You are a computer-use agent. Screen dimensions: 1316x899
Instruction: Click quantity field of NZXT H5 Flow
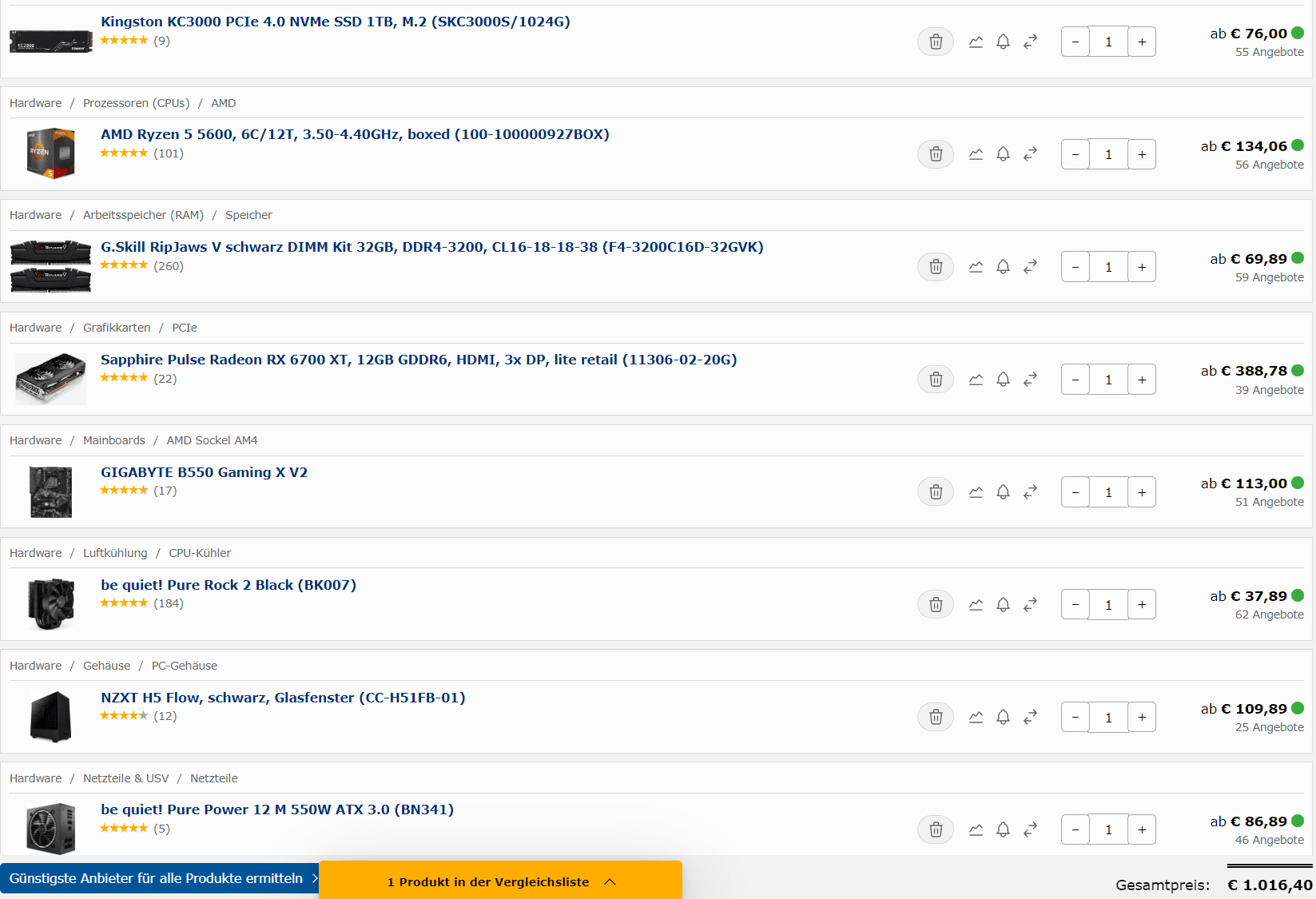1109,718
